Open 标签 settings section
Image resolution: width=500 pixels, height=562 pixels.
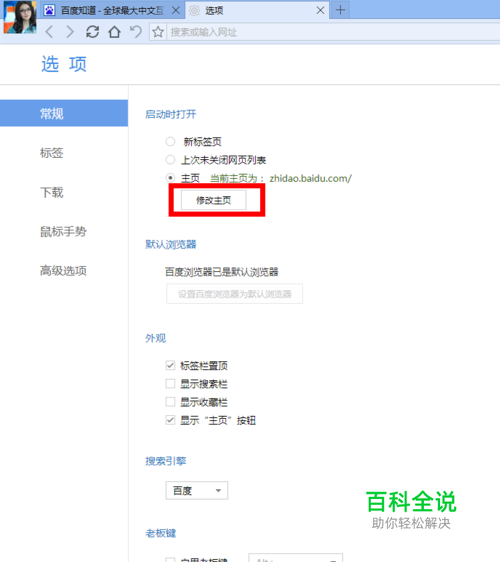pos(52,153)
